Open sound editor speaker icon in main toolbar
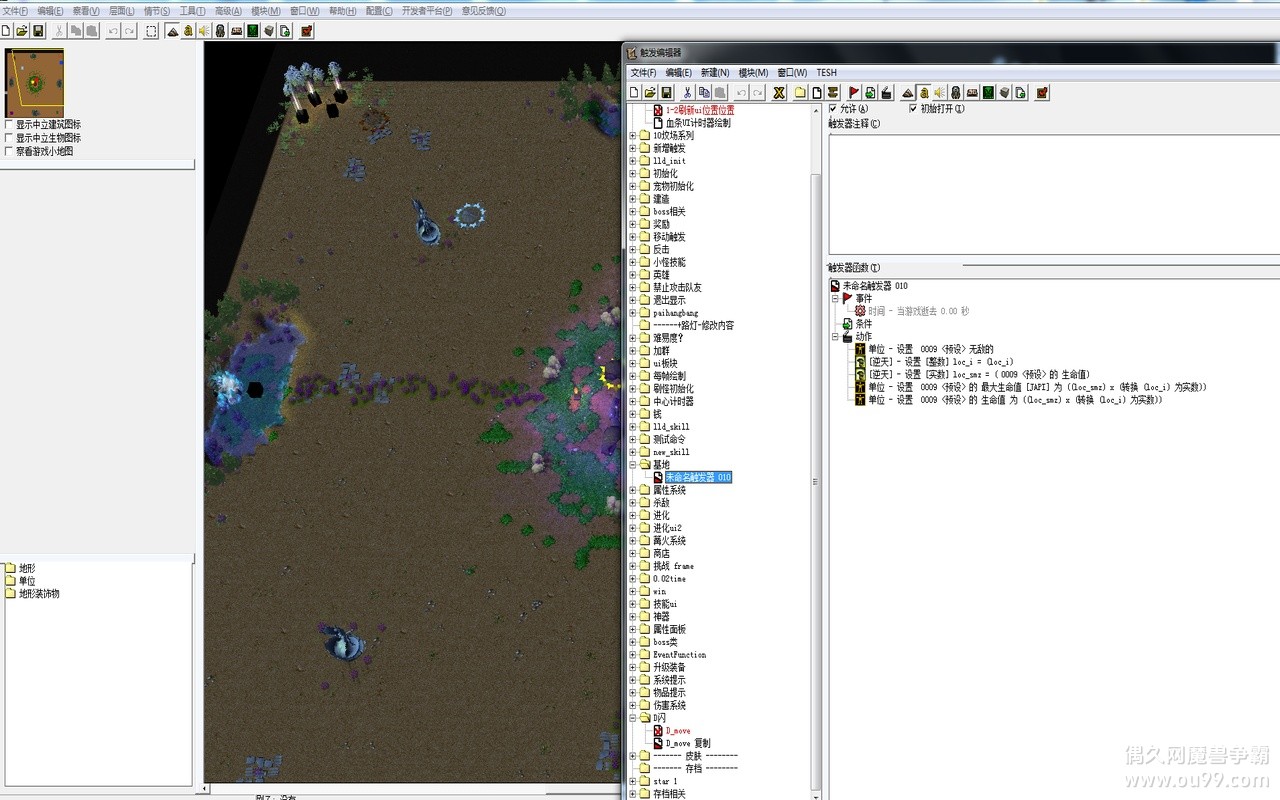The width and height of the screenshot is (1280, 800). (204, 31)
